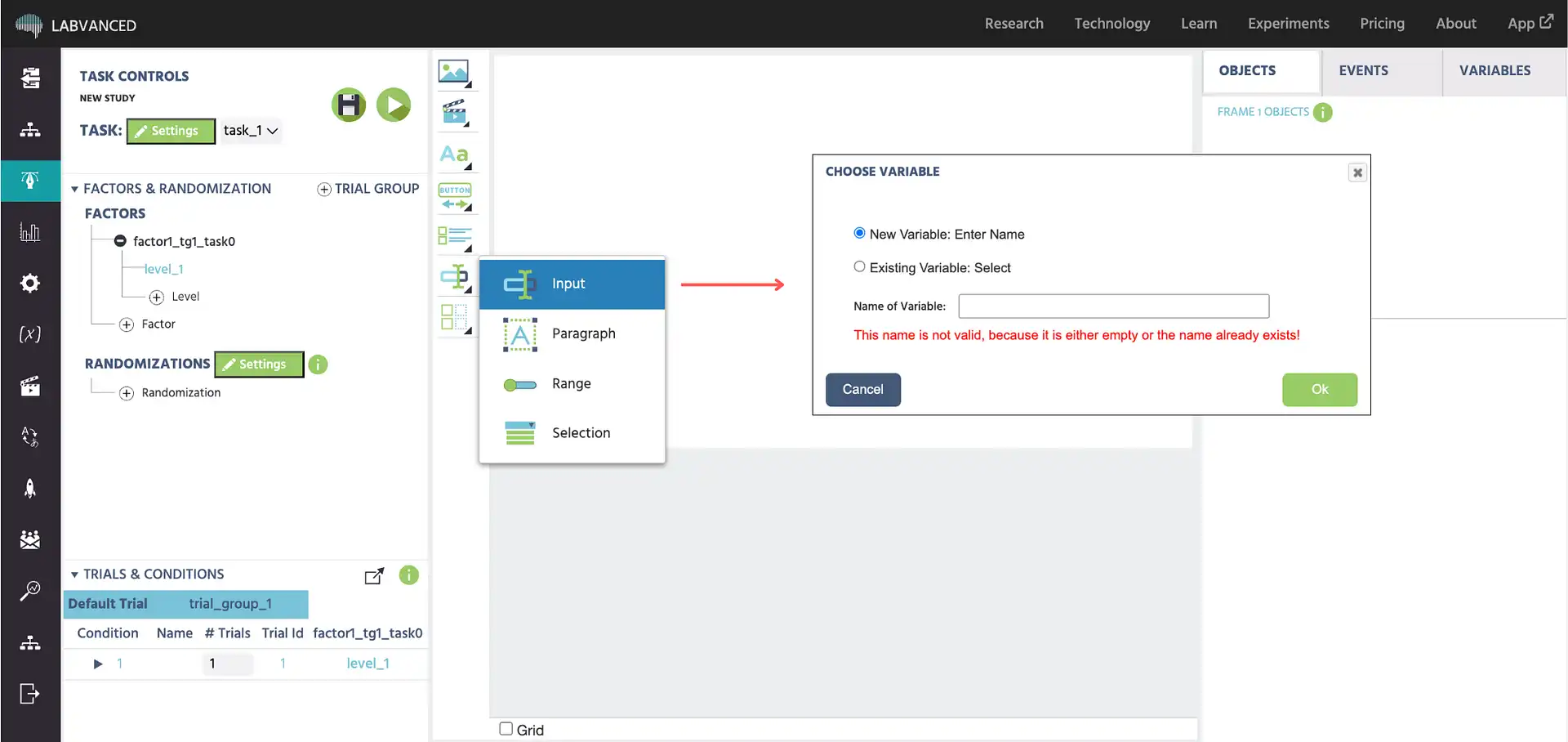Open the task_1 dropdown
The height and width of the screenshot is (742, 1568).
[x=251, y=131]
